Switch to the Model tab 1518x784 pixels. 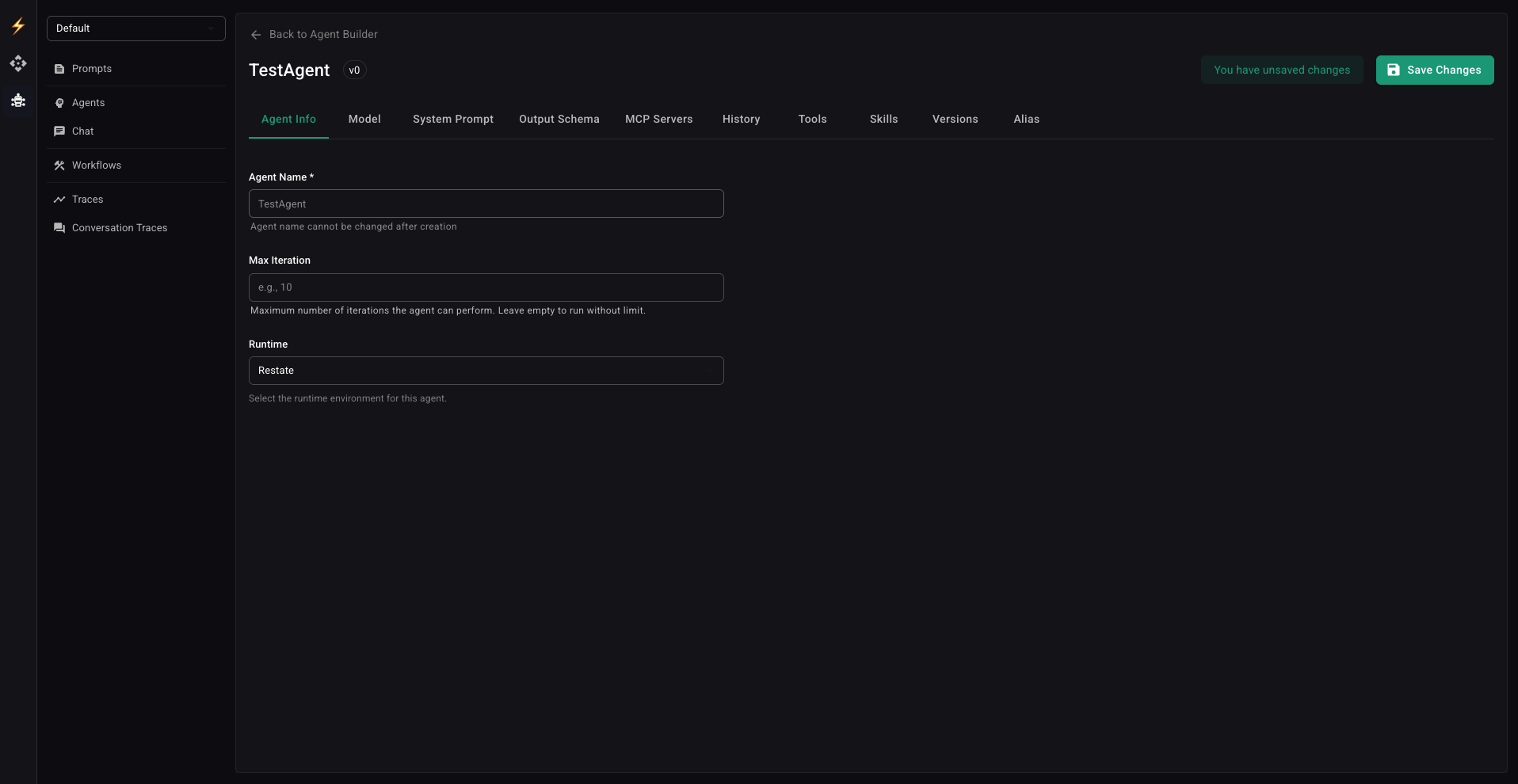point(364,119)
